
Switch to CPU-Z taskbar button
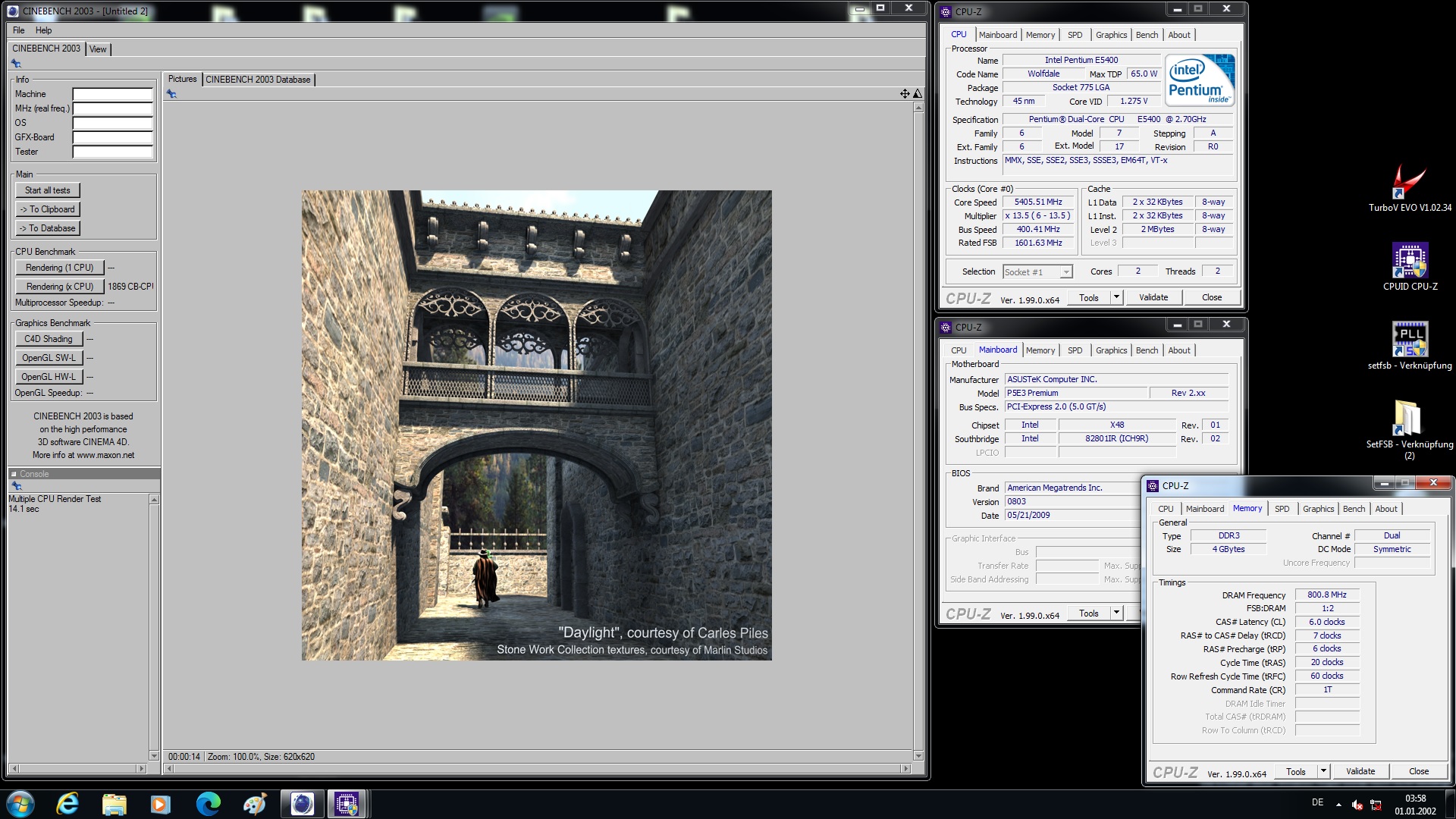click(347, 804)
